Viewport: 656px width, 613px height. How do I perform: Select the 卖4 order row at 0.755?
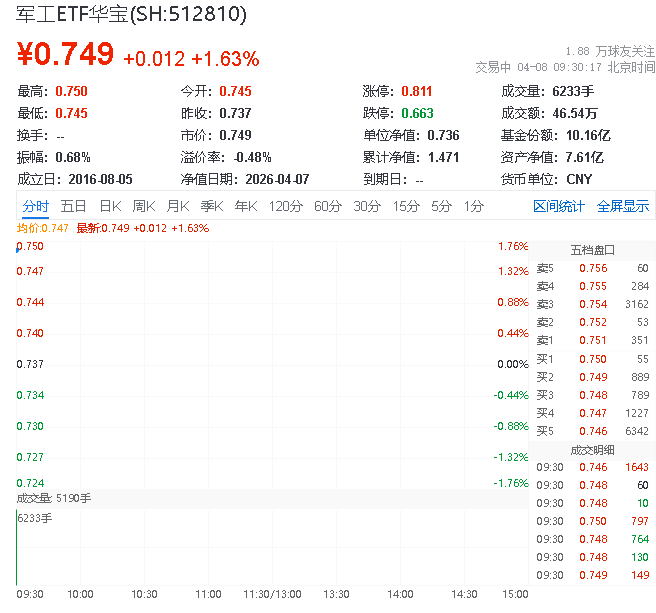tap(592, 286)
